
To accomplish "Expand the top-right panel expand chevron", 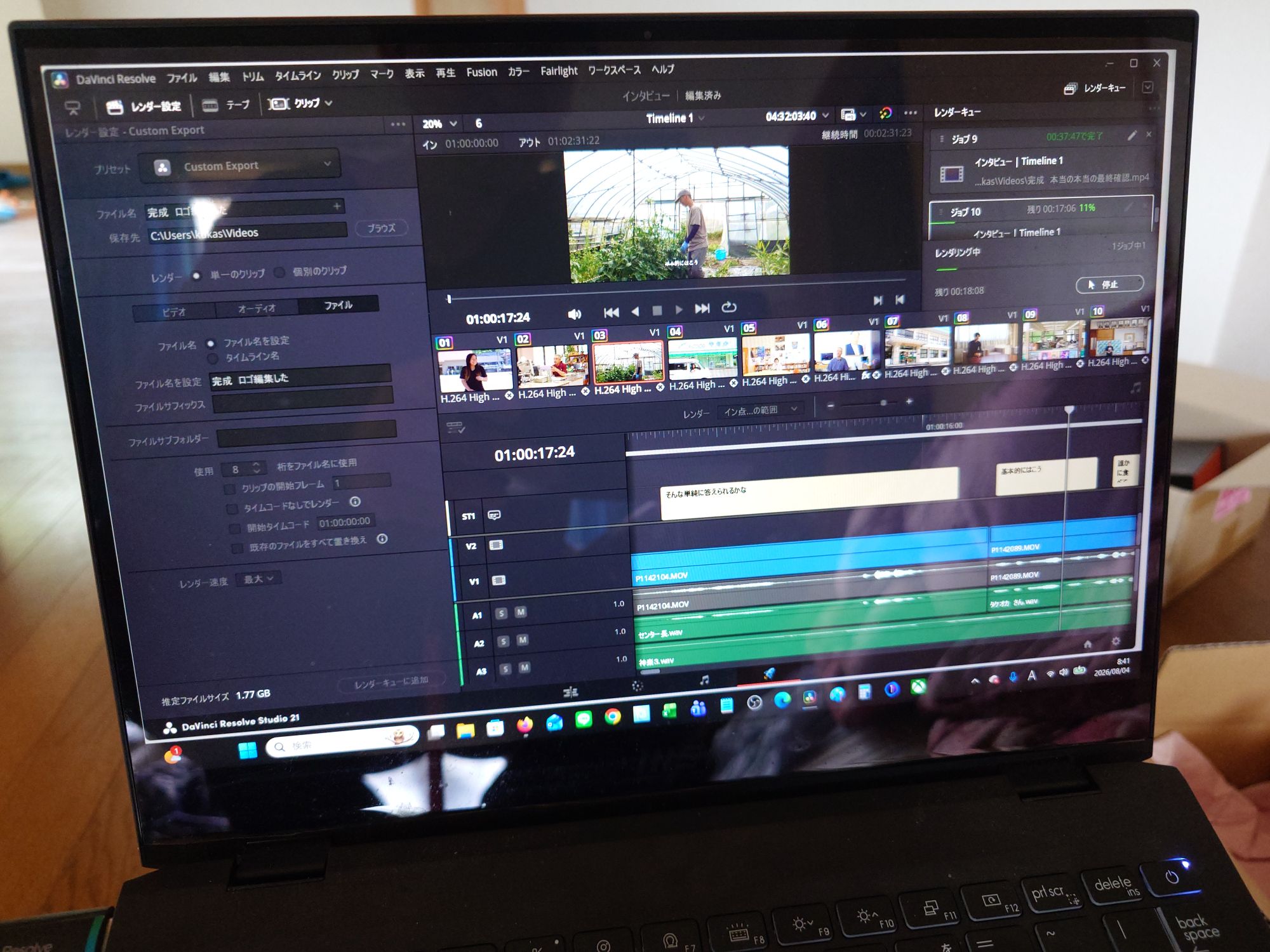I will click(1147, 87).
